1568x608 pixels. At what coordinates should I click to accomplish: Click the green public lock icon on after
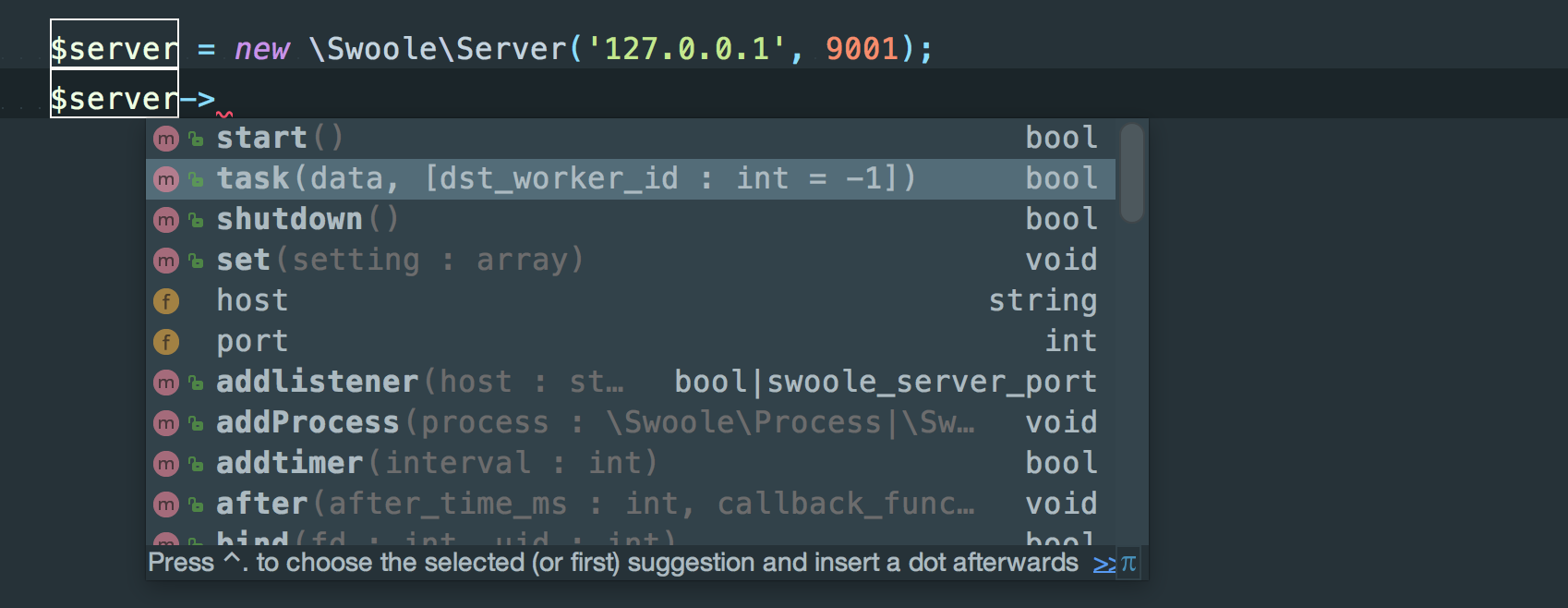tap(196, 505)
